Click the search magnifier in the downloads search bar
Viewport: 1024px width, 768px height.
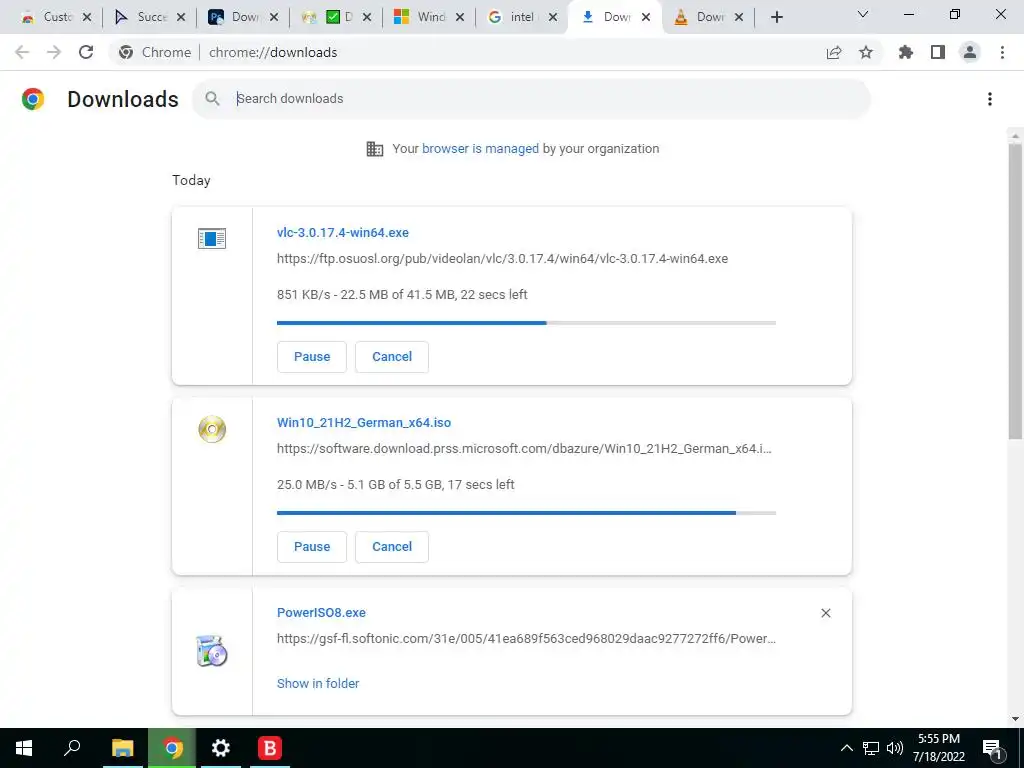point(212,99)
